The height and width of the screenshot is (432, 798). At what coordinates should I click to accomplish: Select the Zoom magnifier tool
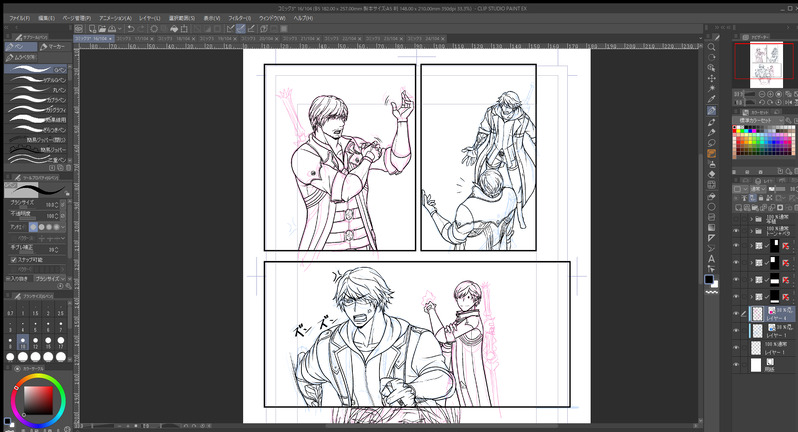coord(711,47)
